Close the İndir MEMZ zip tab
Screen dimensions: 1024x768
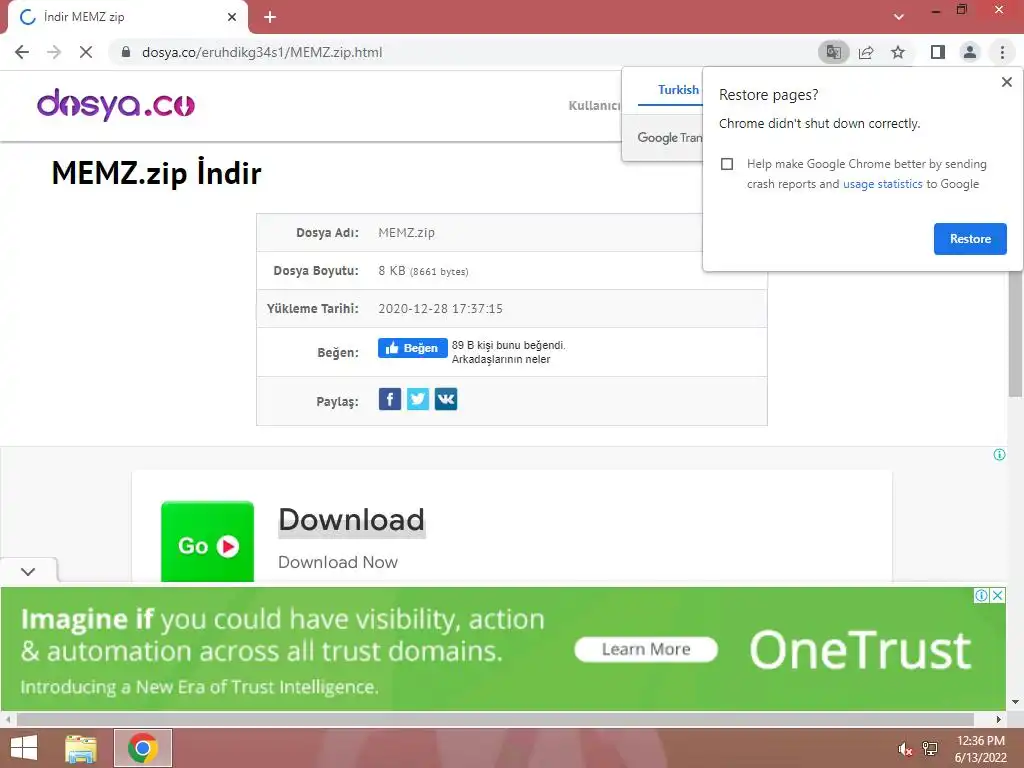click(232, 17)
